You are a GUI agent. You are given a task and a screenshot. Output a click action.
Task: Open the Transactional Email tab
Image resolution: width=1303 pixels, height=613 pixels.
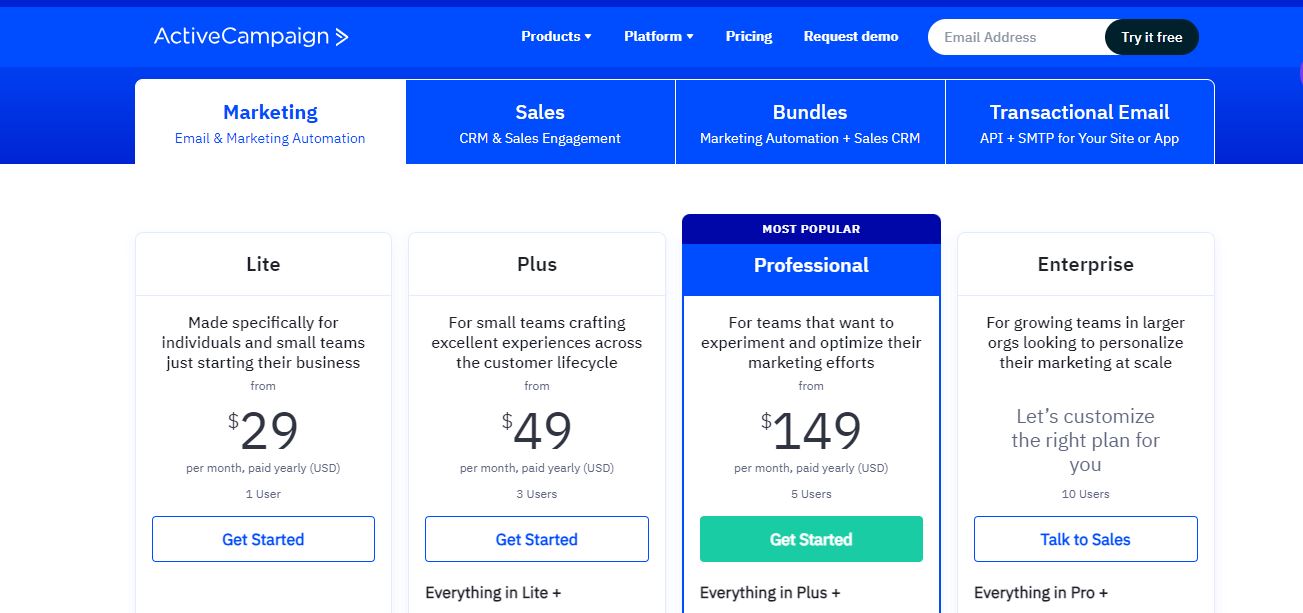(1080, 122)
